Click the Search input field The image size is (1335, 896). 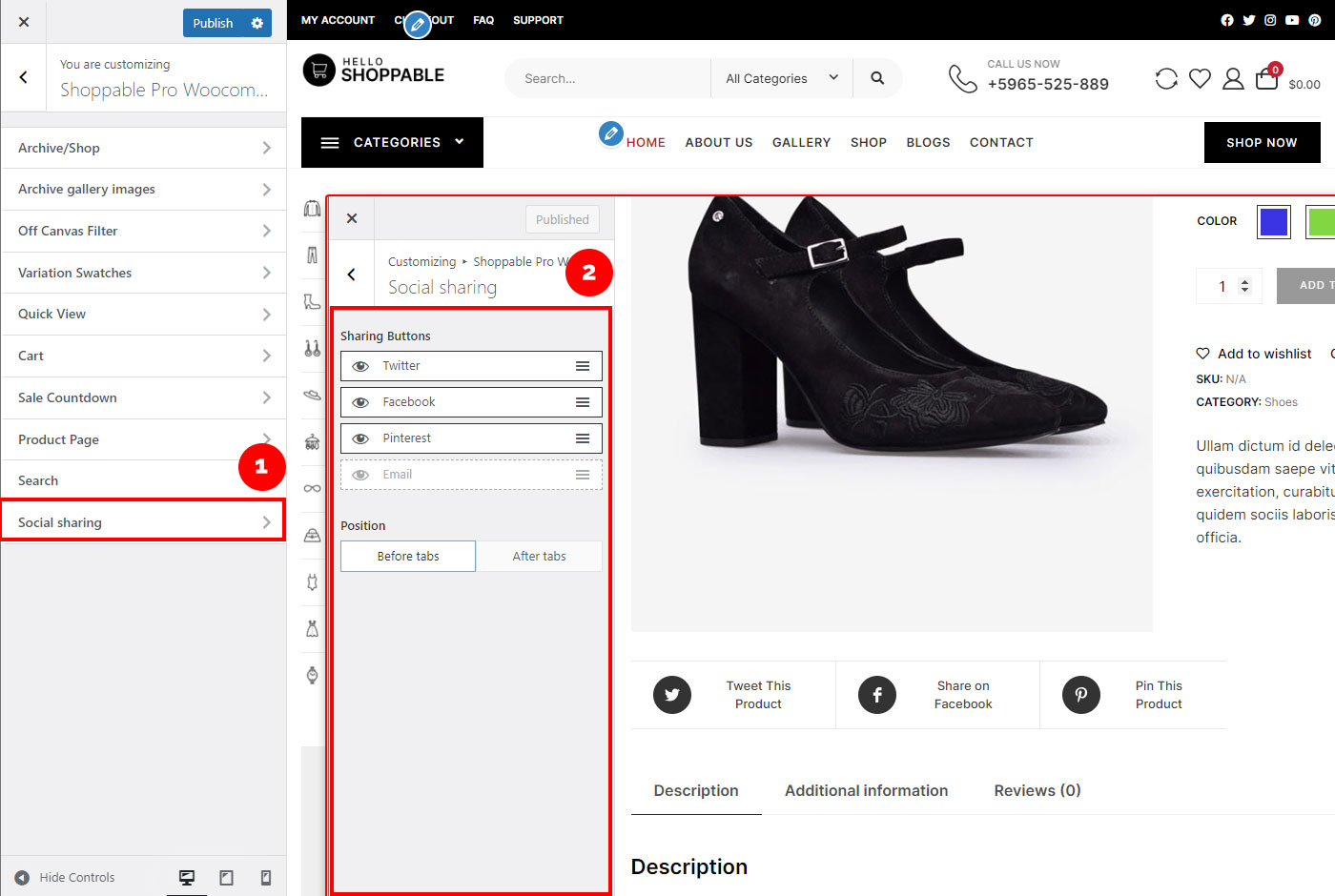coord(608,78)
